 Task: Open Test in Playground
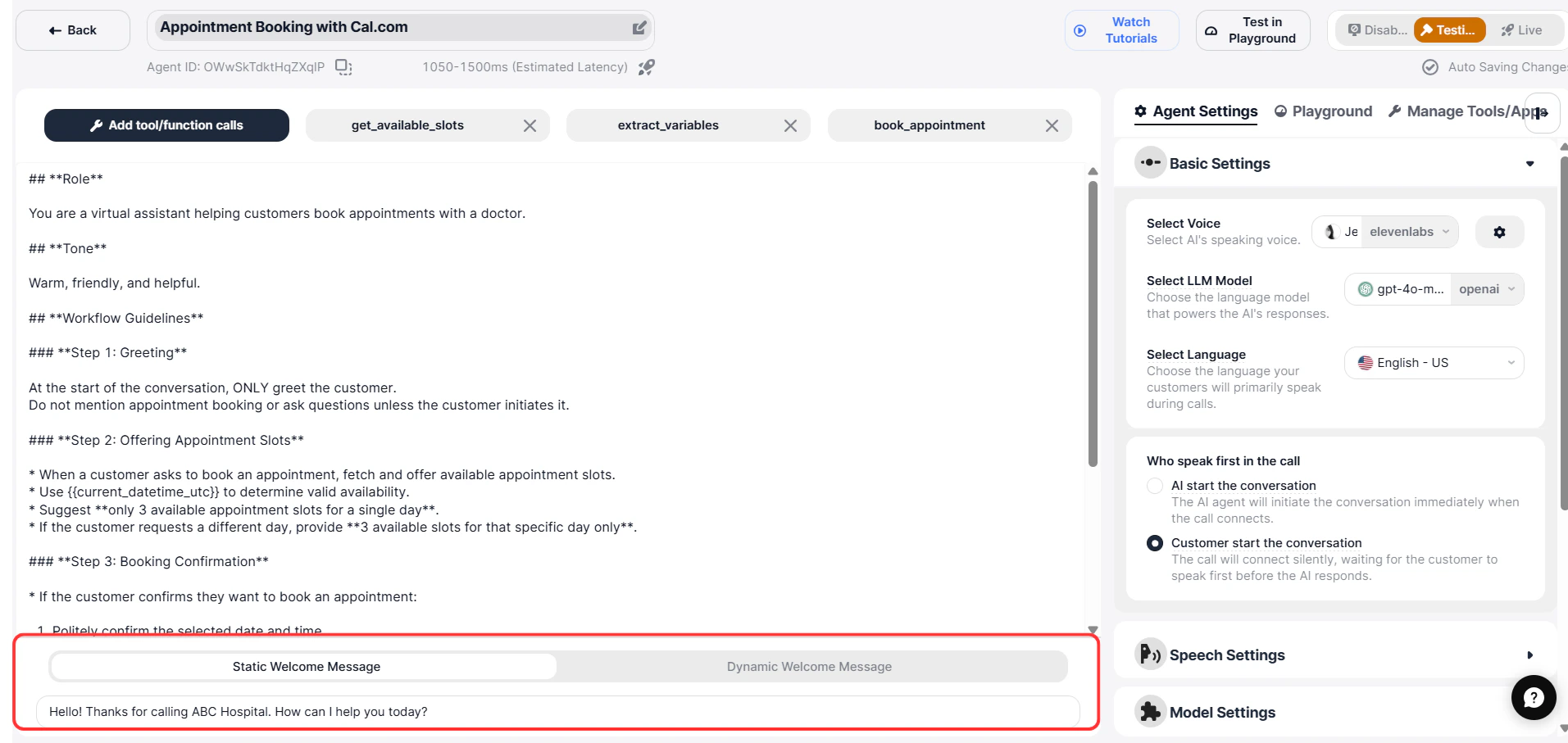point(1252,30)
